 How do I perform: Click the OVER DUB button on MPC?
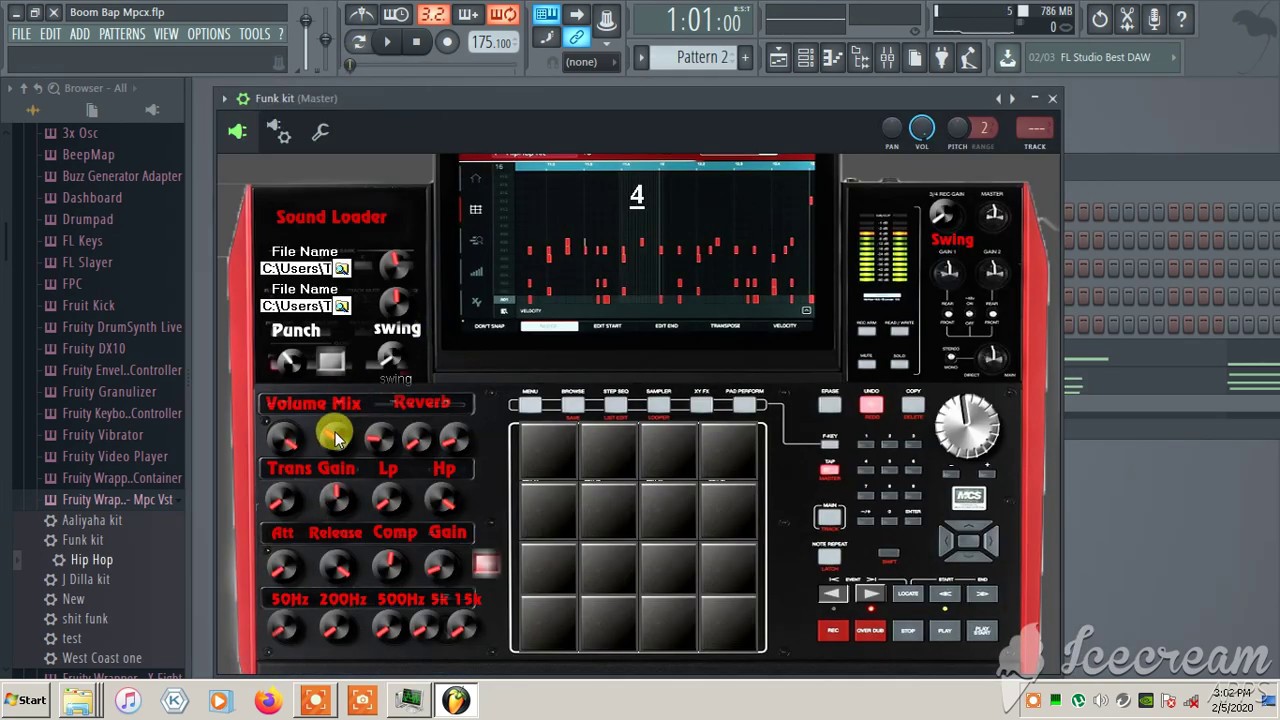(870, 630)
